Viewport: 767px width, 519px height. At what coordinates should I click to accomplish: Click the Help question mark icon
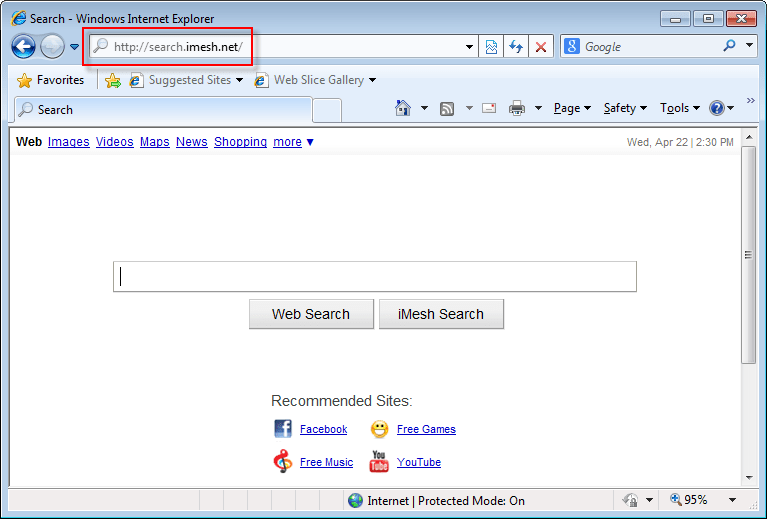click(x=717, y=108)
